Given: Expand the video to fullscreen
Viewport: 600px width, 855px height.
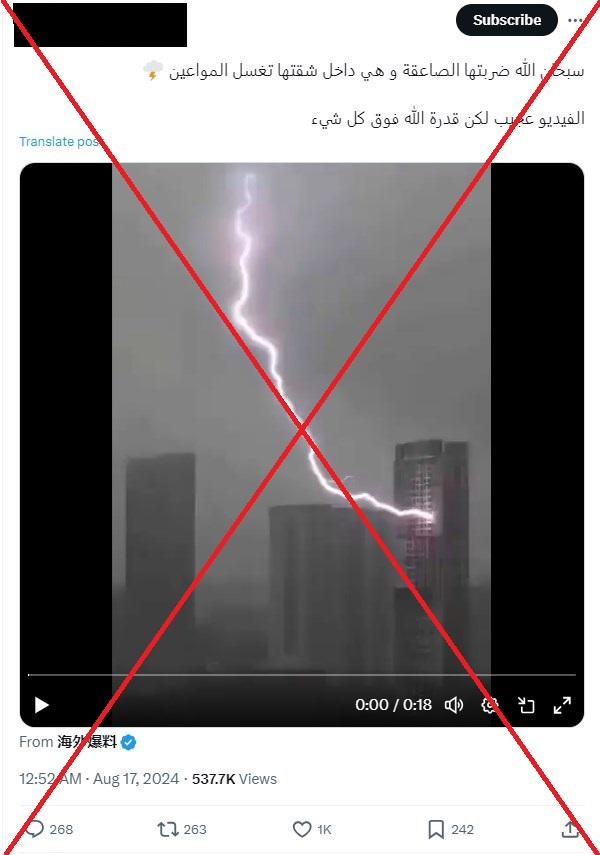Looking at the screenshot, I should coord(562,705).
